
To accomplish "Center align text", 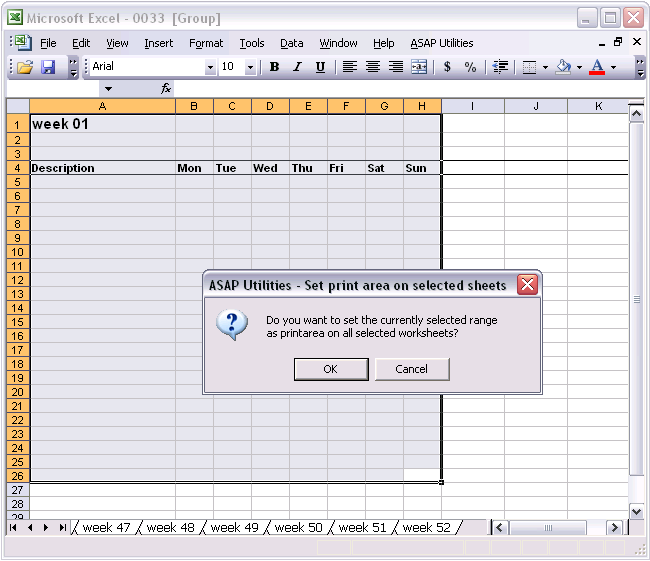I will click(373, 67).
